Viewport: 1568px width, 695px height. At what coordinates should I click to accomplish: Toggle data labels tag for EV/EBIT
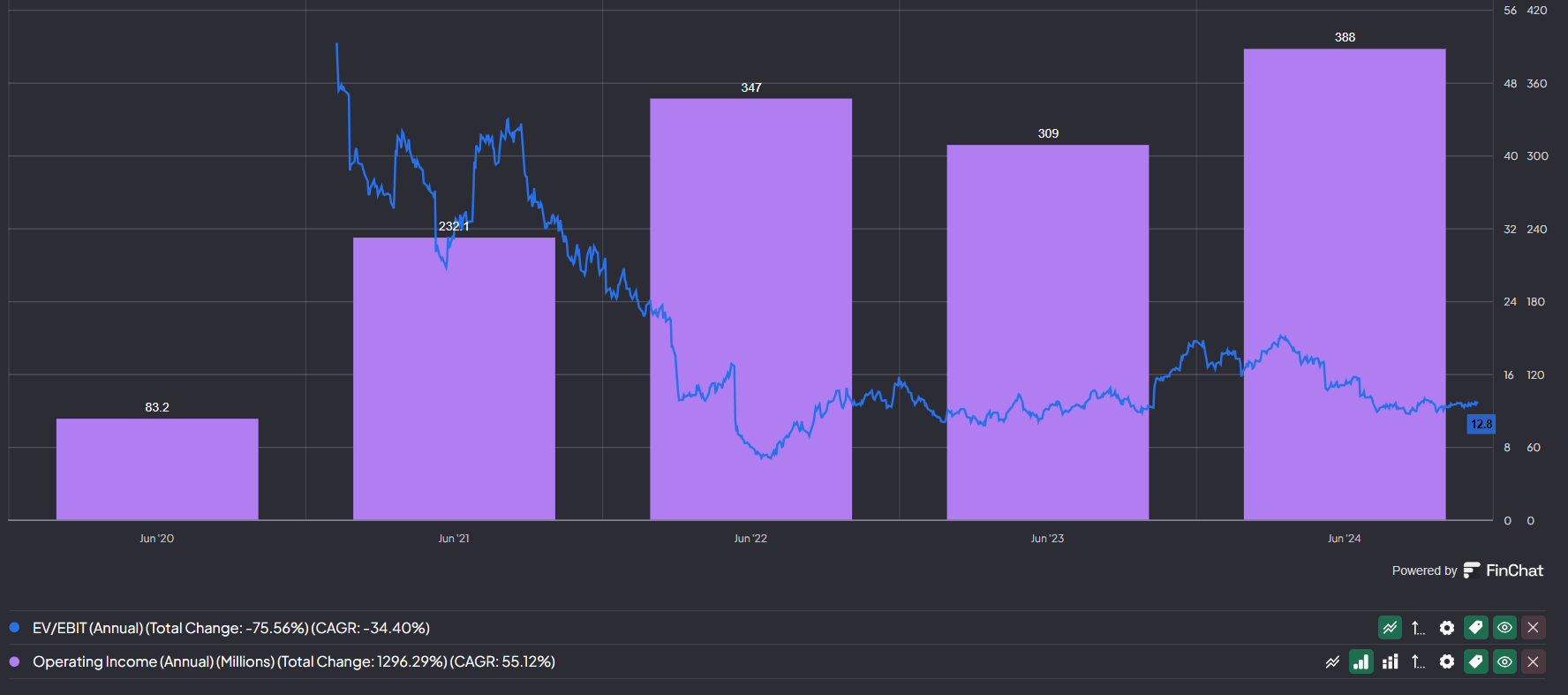click(1475, 628)
